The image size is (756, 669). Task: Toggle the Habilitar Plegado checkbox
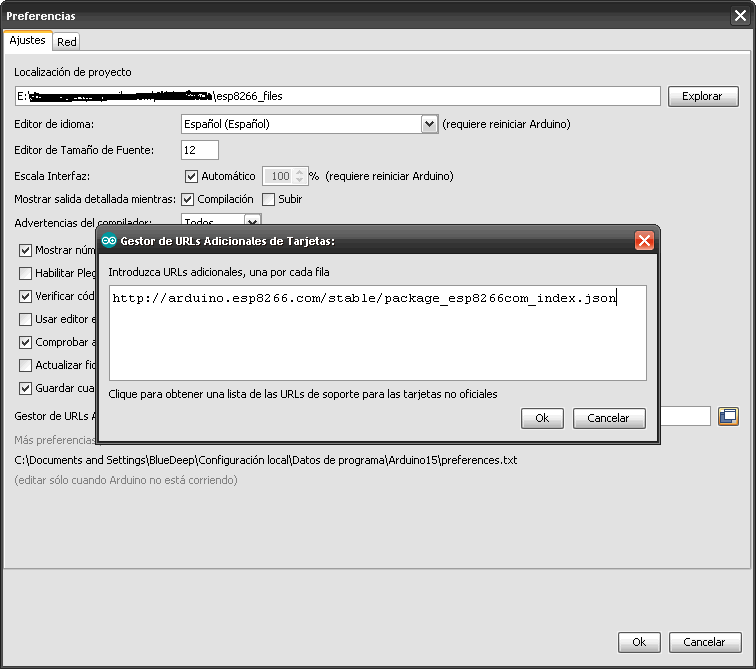26,273
